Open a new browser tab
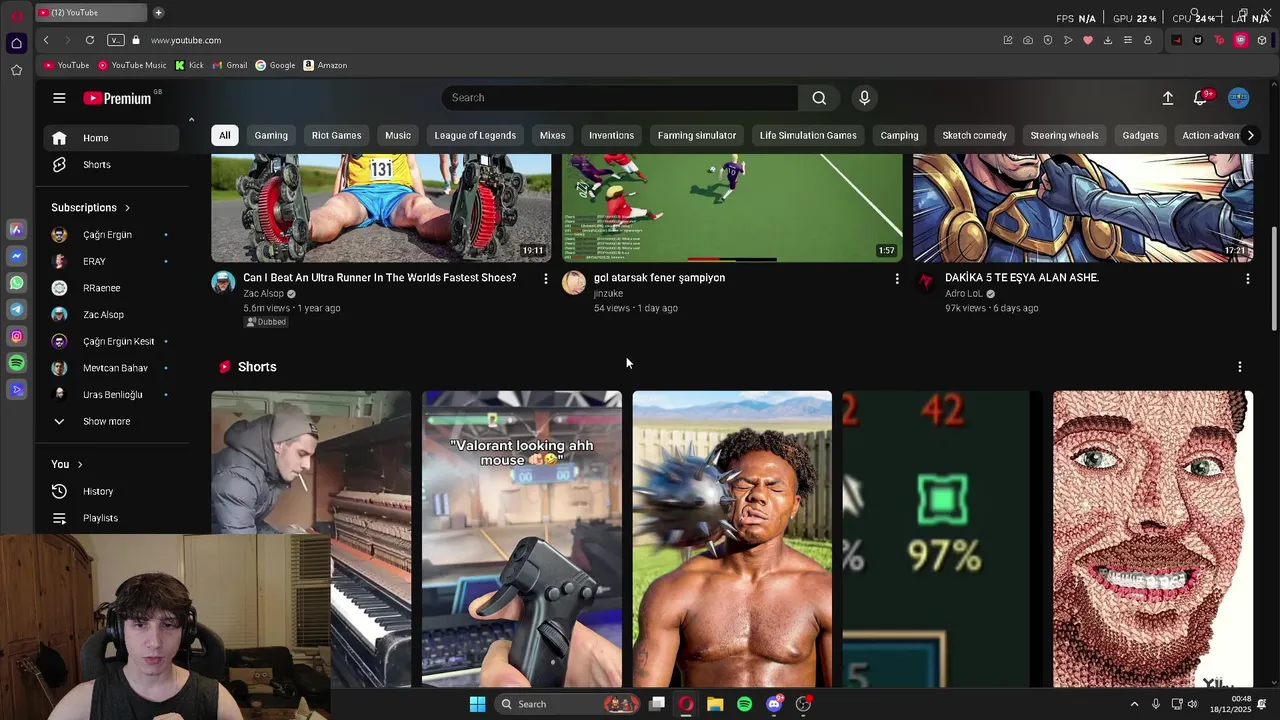Viewport: 1280px width, 720px height. tap(158, 13)
